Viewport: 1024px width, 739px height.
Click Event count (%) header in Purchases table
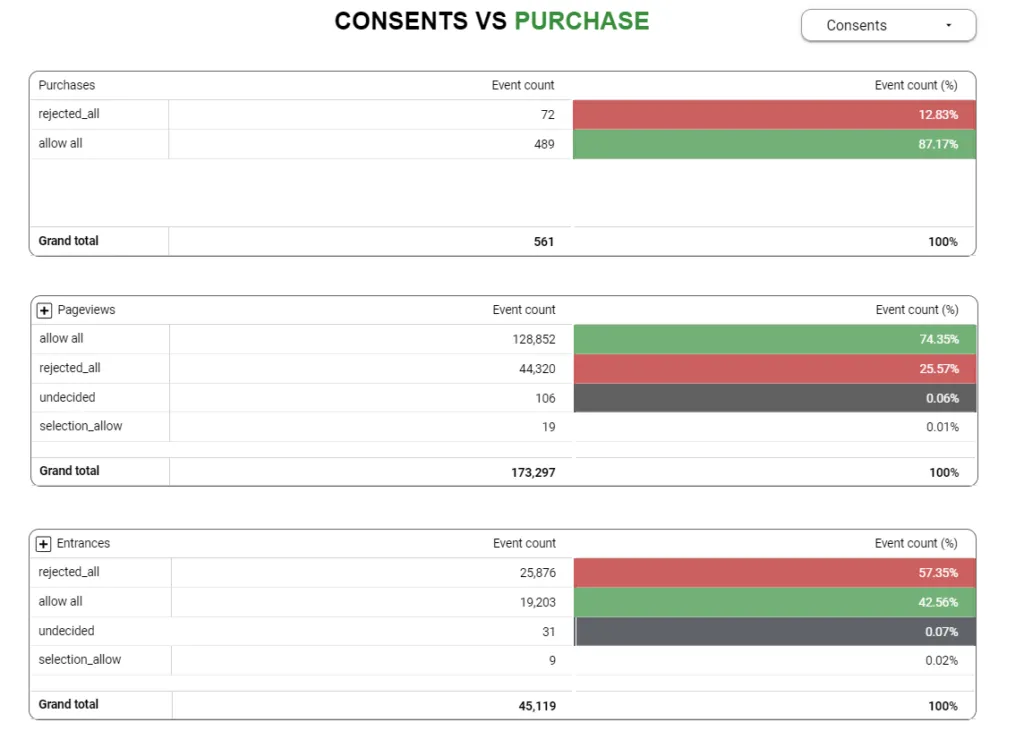click(x=916, y=86)
